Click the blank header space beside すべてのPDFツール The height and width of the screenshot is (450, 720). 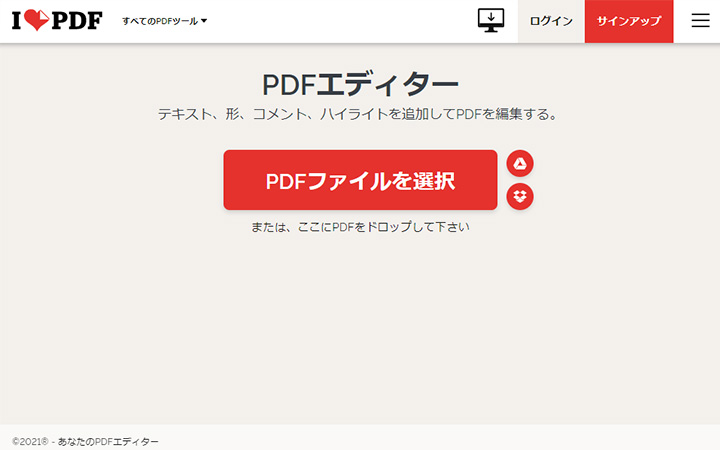(x=340, y=21)
